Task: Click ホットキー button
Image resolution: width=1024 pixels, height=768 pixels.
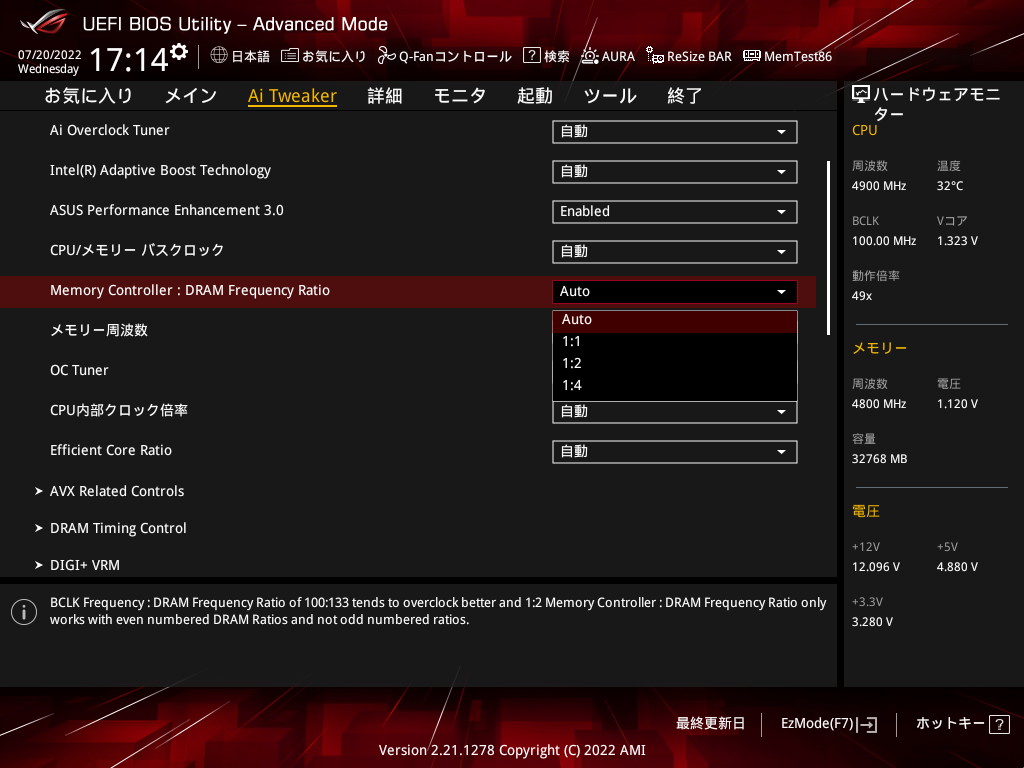Action: click(x=950, y=724)
